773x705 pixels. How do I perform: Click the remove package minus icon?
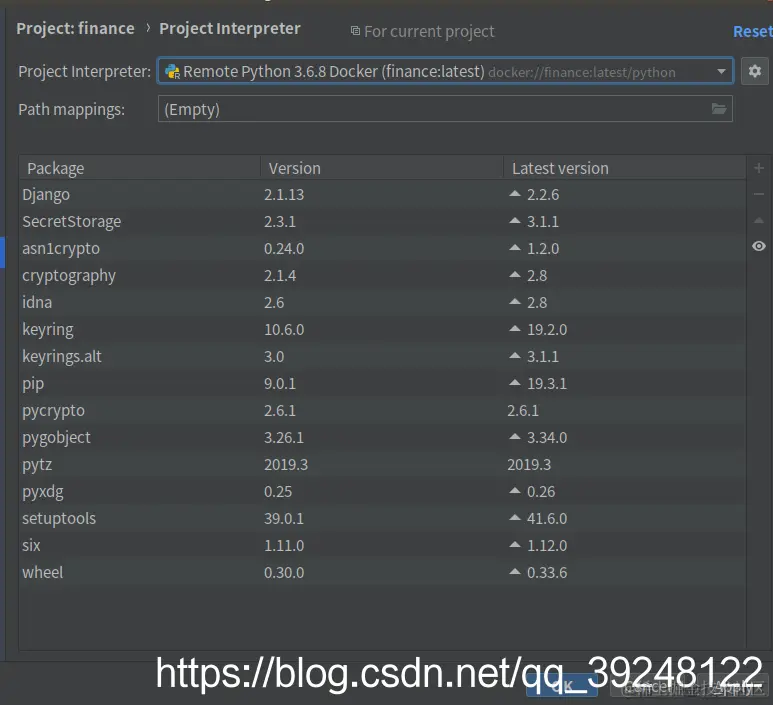pos(759,194)
